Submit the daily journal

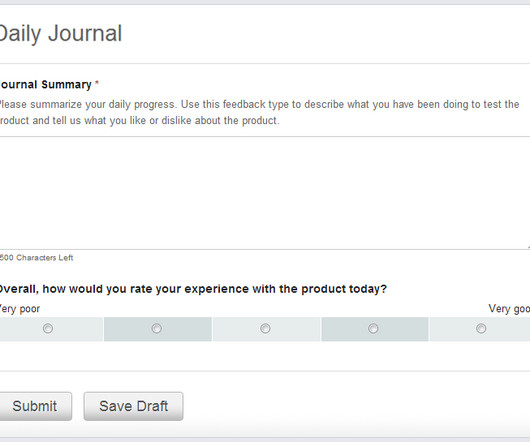35,406
